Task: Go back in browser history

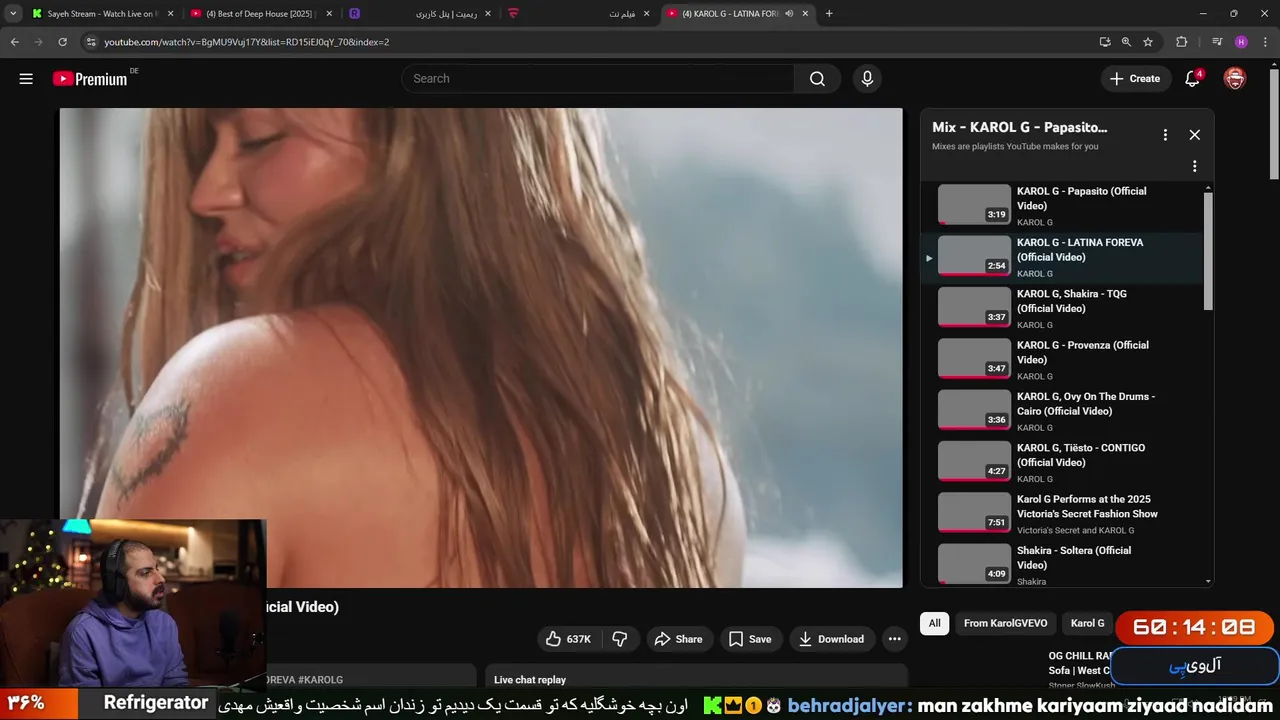Action: tap(15, 42)
